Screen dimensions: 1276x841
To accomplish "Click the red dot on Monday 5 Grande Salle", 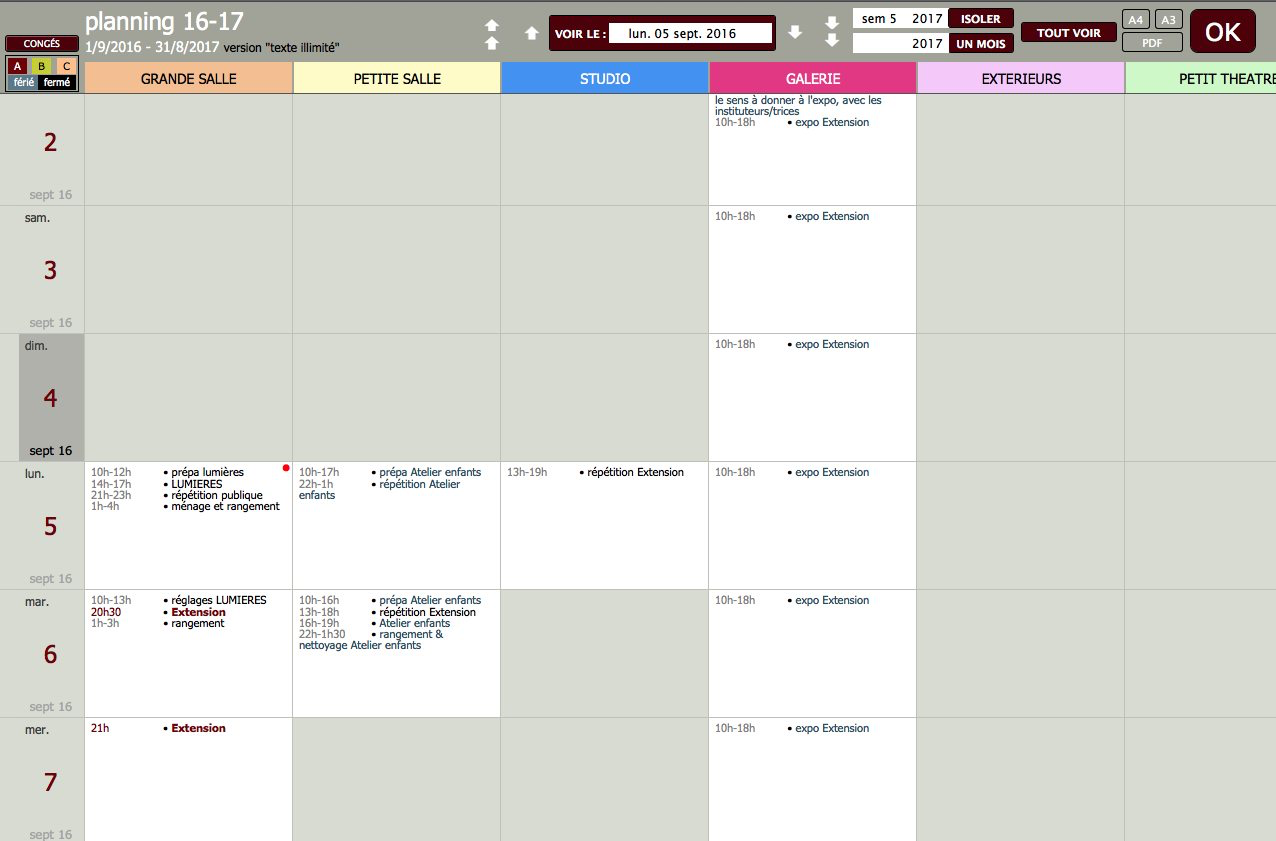I will (x=286, y=468).
